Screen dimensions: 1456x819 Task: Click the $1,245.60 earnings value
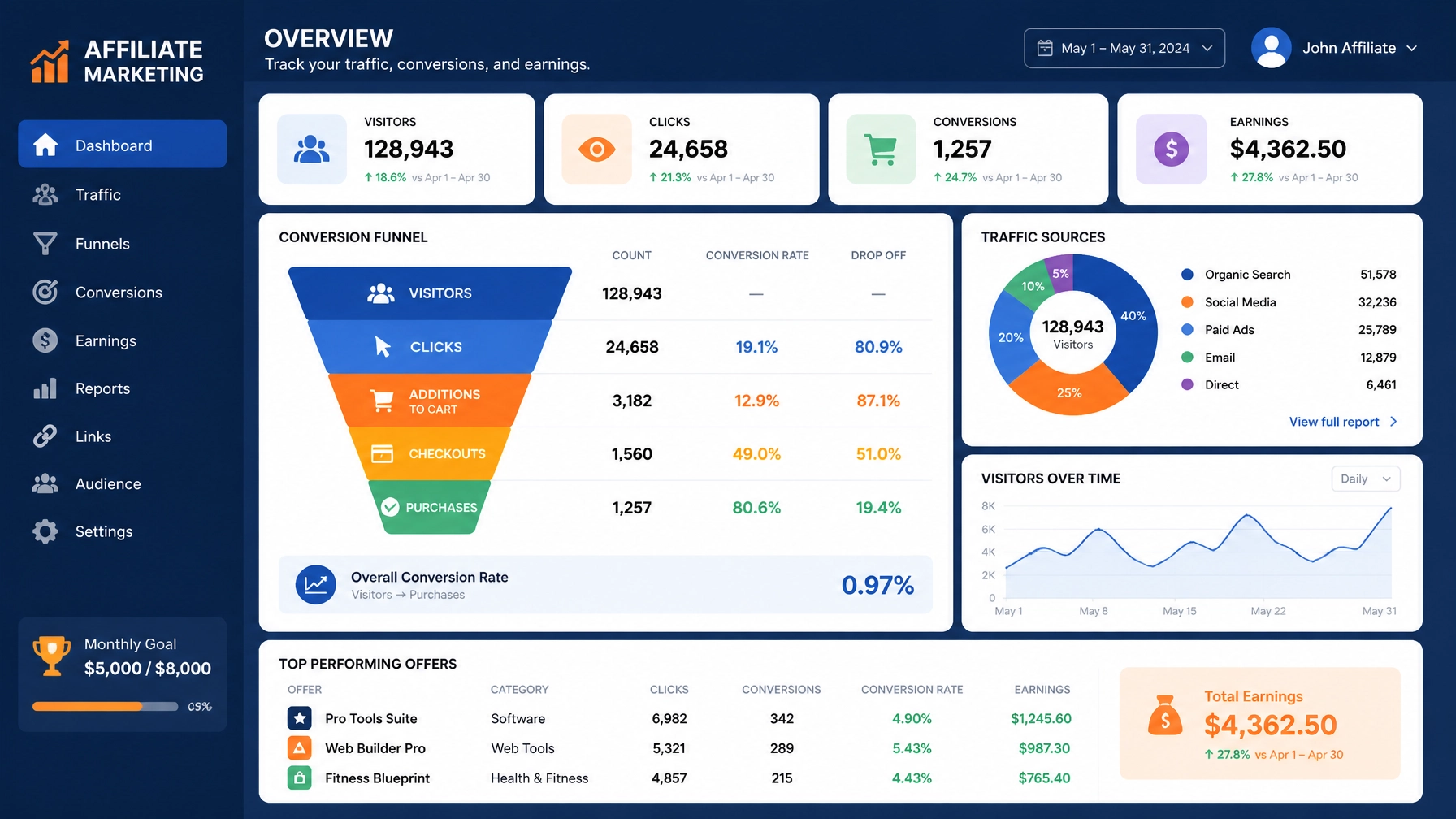click(1041, 718)
